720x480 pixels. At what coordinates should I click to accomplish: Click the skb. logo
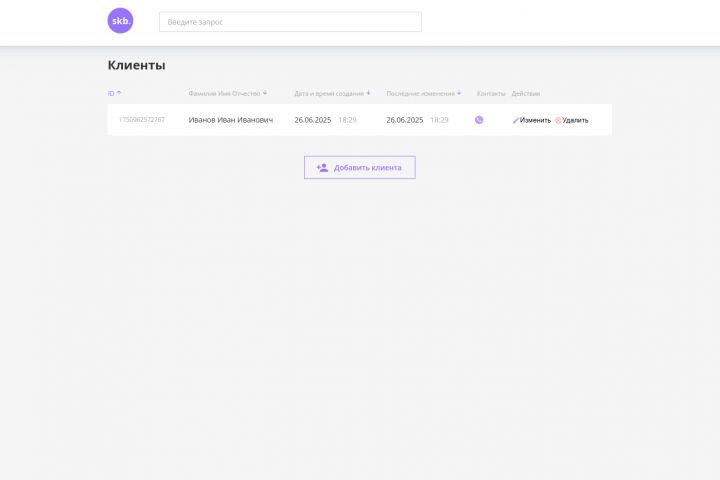120,21
